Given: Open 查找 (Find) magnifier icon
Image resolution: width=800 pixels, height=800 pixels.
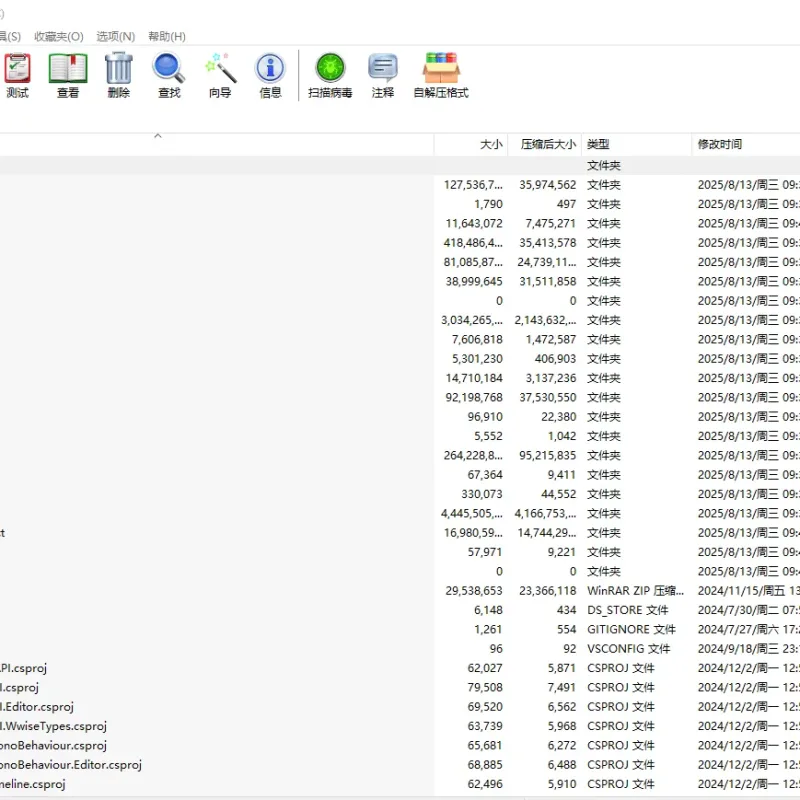Looking at the screenshot, I should [x=169, y=76].
